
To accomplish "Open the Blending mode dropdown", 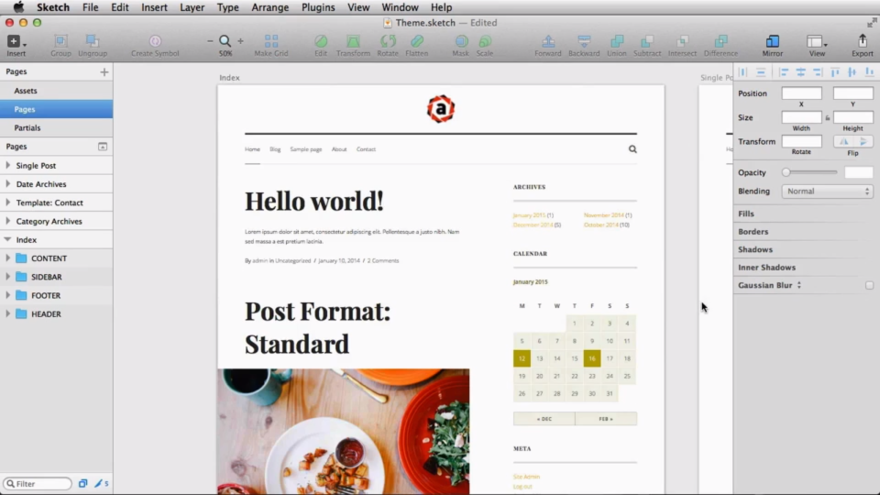I will tap(827, 191).
